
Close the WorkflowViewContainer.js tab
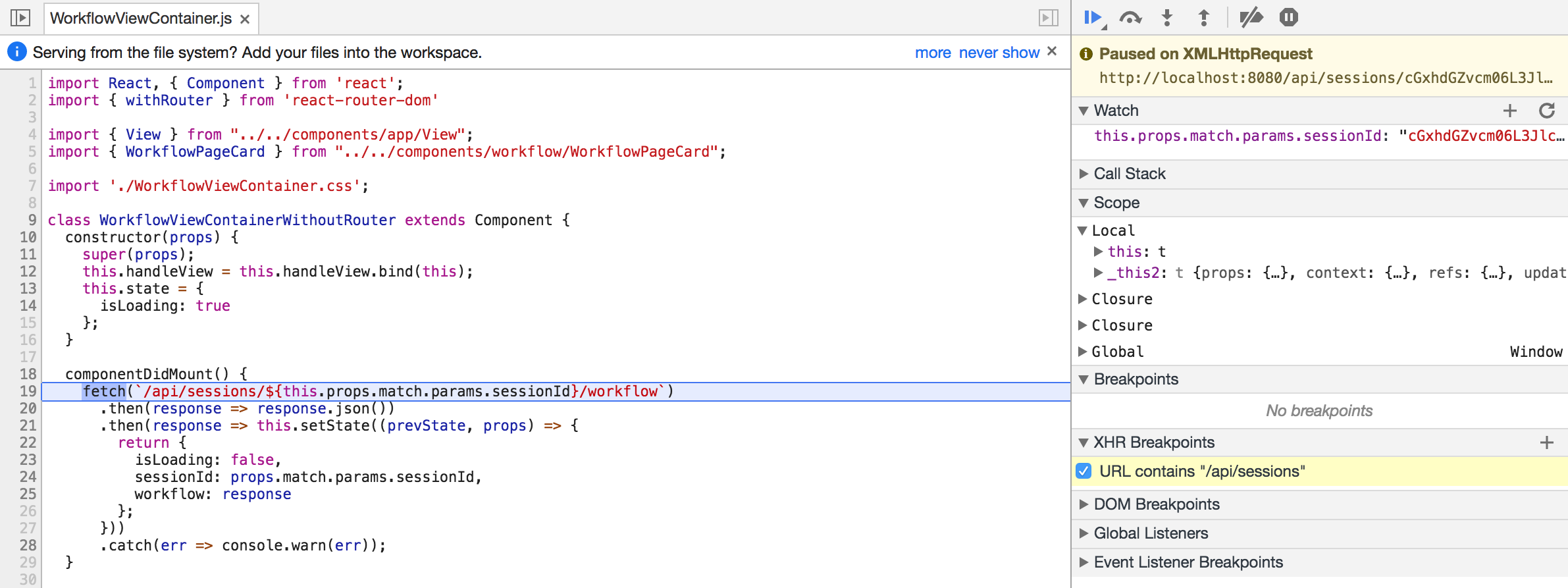pyautogui.click(x=245, y=19)
